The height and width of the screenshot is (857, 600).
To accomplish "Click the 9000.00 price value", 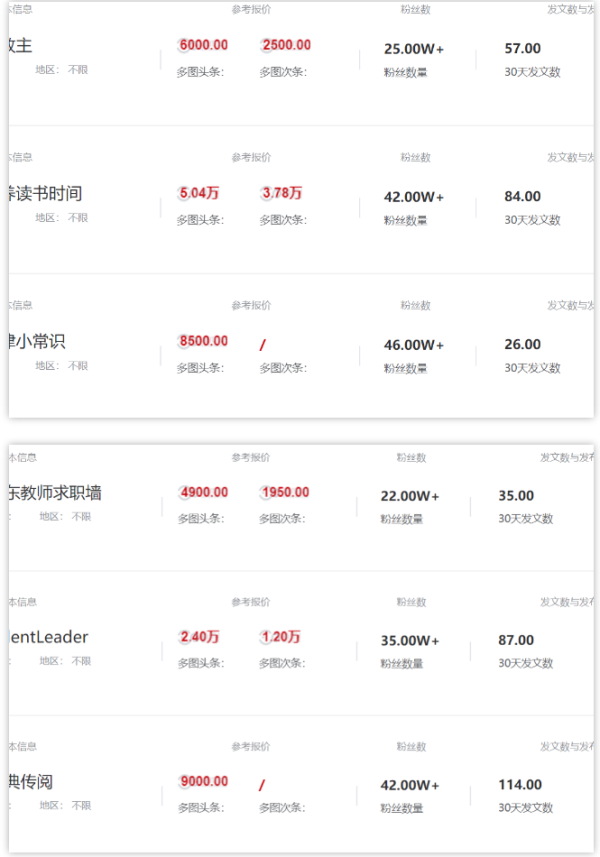I will coord(204,781).
